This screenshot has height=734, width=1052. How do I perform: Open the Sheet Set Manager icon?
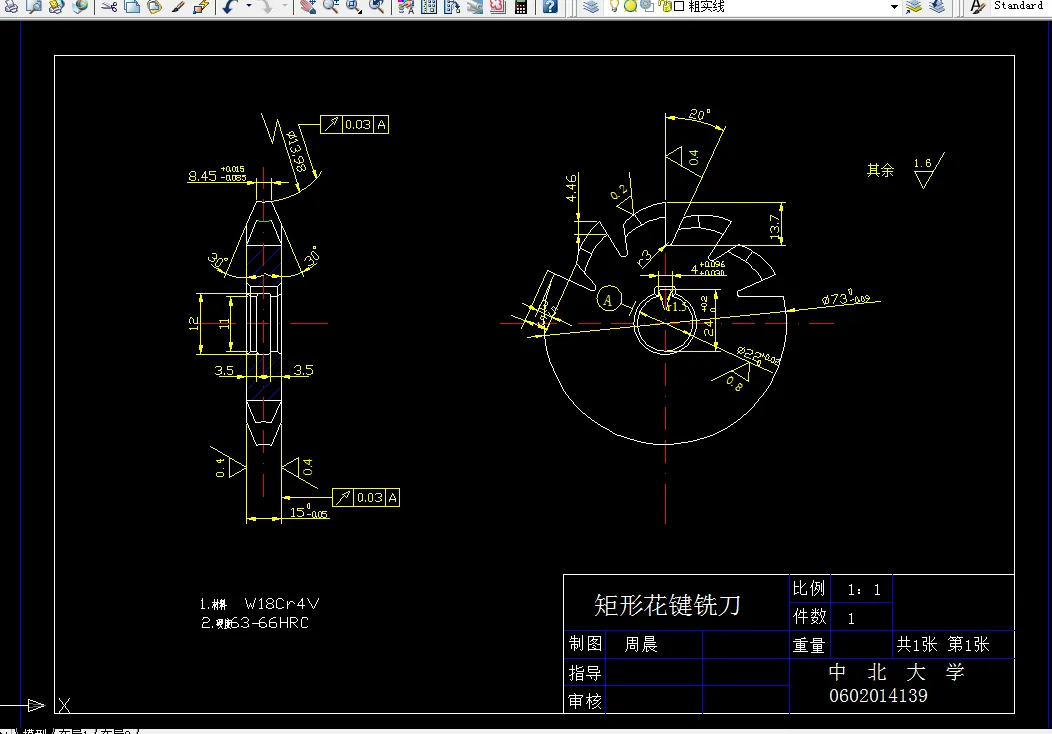(474, 7)
